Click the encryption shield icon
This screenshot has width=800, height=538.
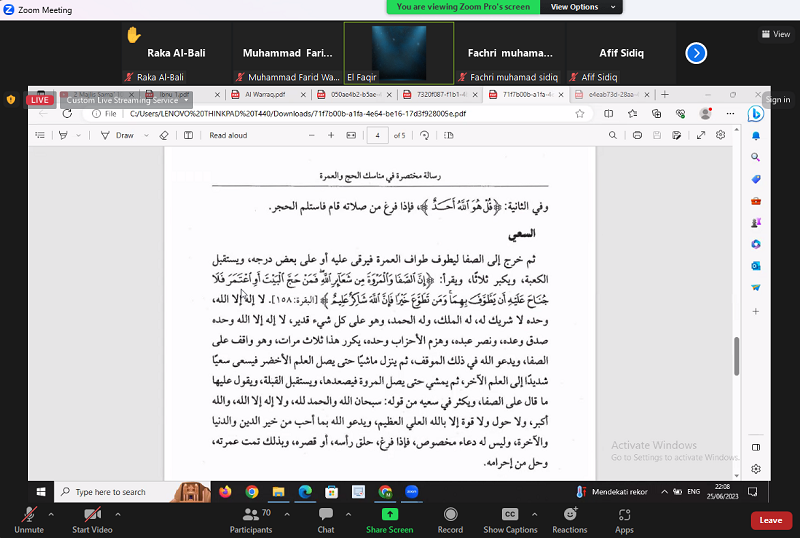[x=11, y=100]
